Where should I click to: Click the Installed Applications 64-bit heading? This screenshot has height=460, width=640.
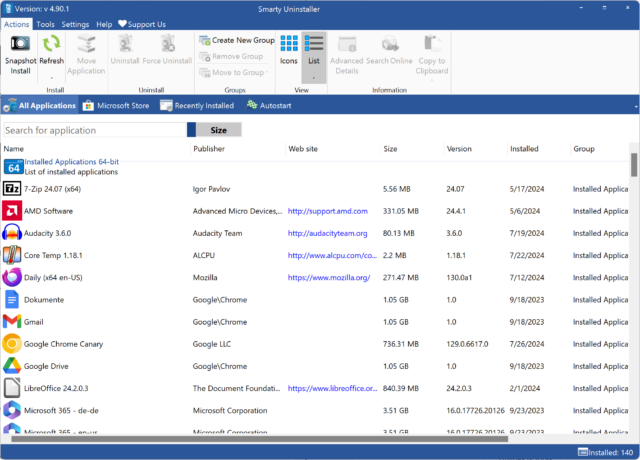pyautogui.click(x=72, y=162)
